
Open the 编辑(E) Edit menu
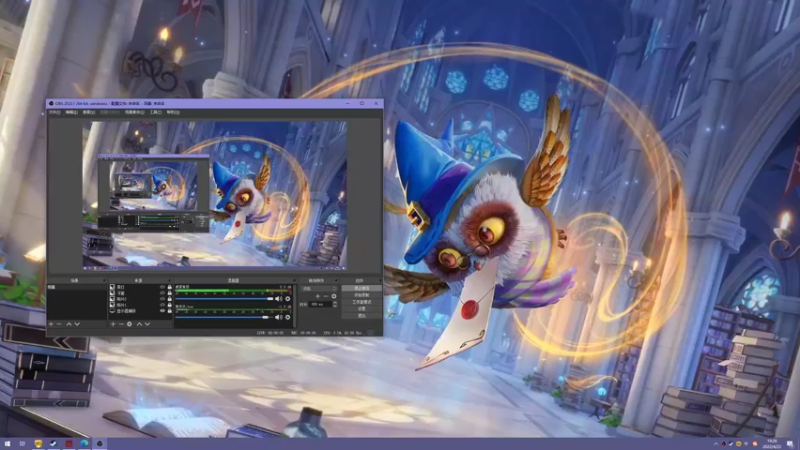(x=71, y=112)
